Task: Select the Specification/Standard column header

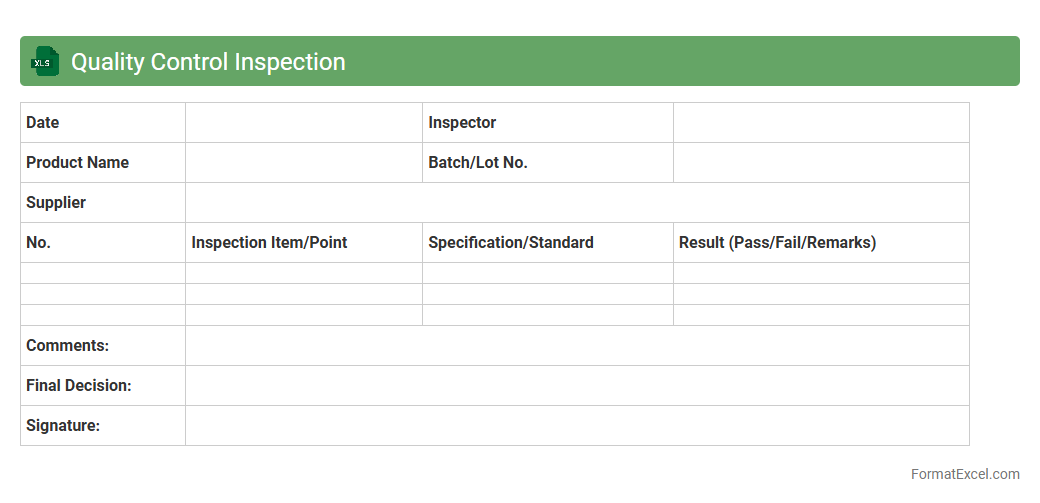Action: click(511, 243)
